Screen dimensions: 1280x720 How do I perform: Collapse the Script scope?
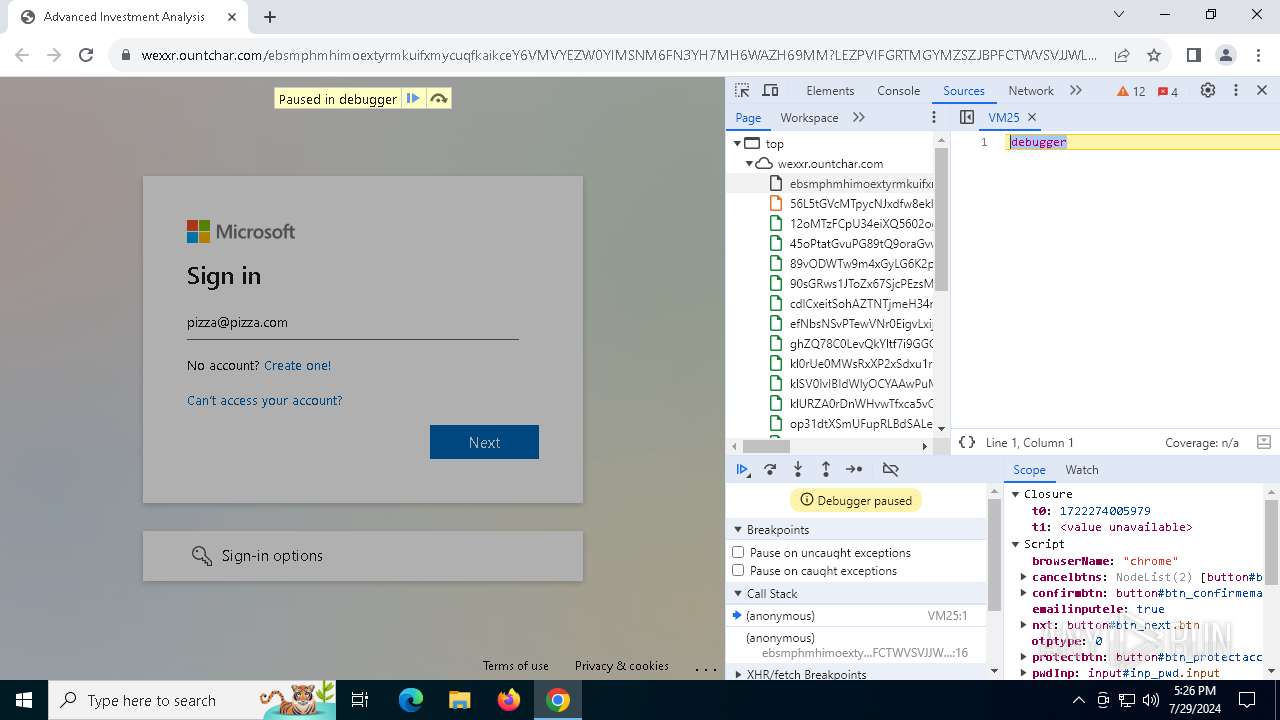[1015, 544]
